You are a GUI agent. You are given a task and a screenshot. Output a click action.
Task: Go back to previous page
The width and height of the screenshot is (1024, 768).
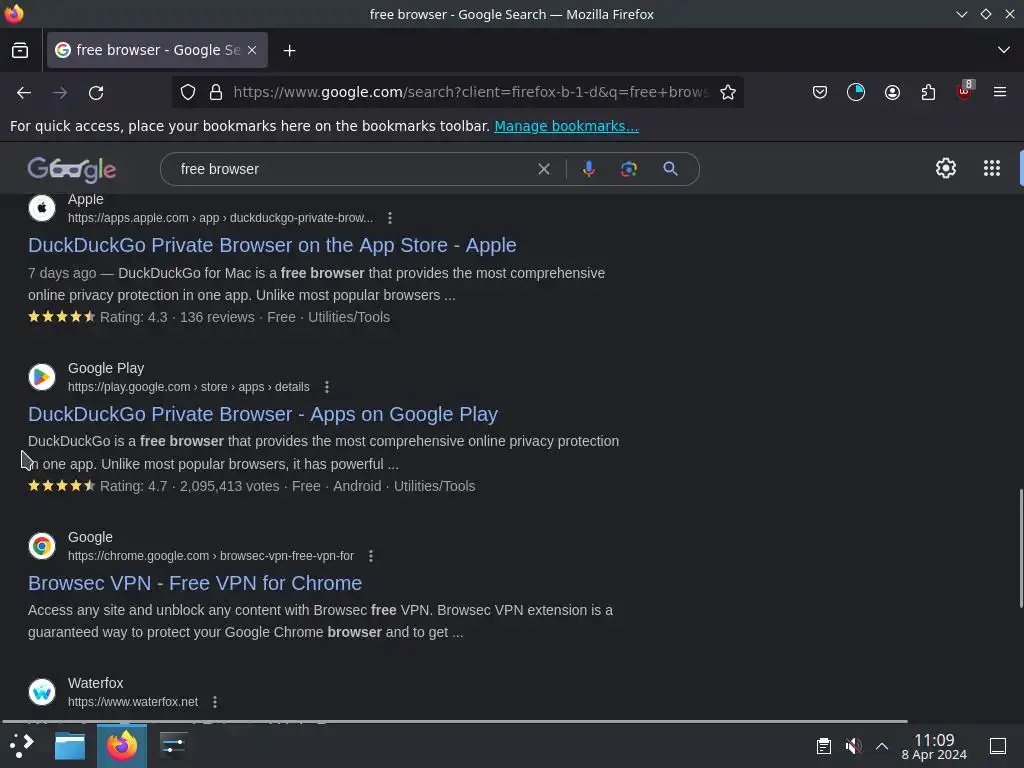pyautogui.click(x=24, y=93)
